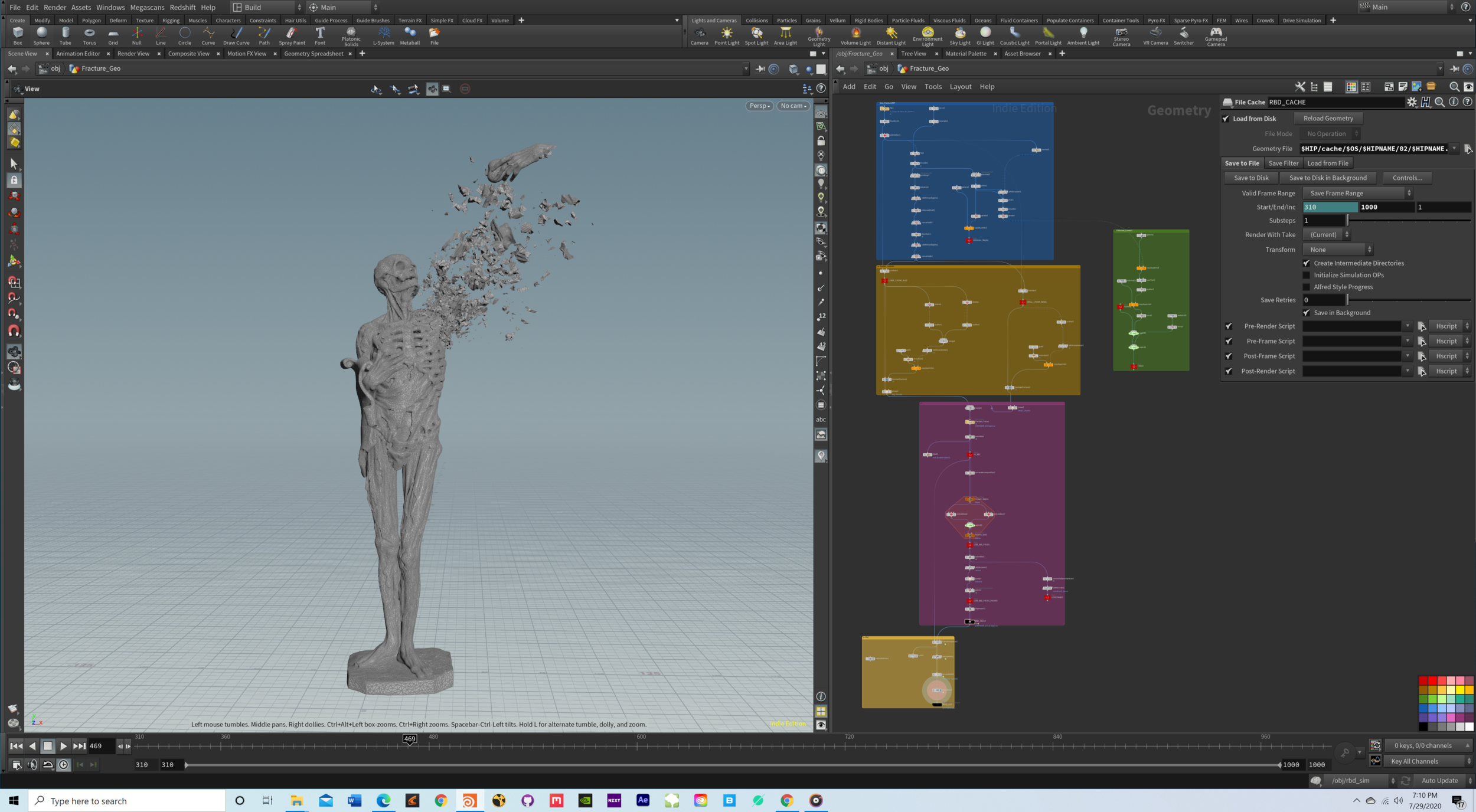Pick the bright red color swatch
Viewport: 1476px width, 812px height.
1432,680
